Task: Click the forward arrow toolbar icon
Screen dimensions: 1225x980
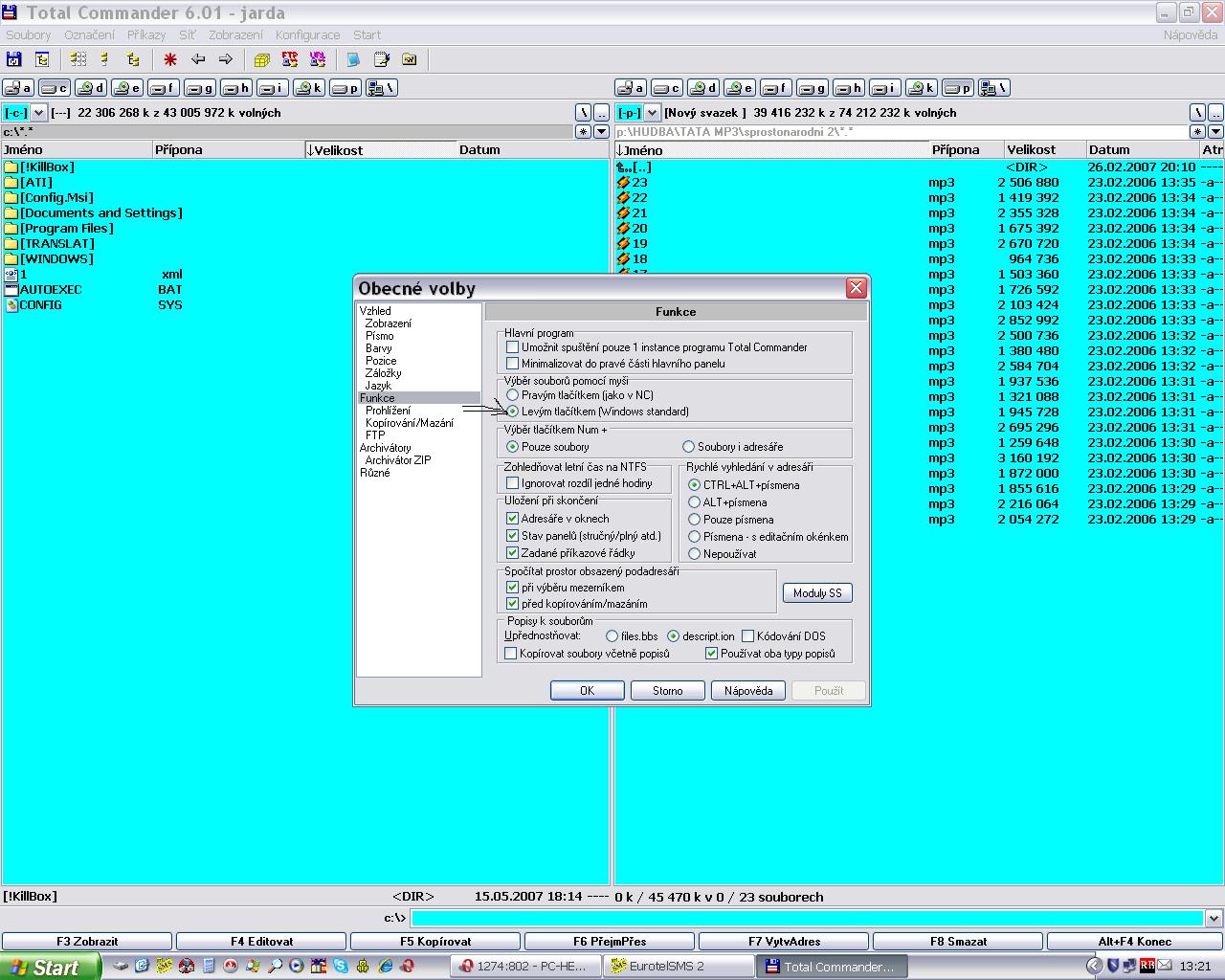Action: point(226,59)
